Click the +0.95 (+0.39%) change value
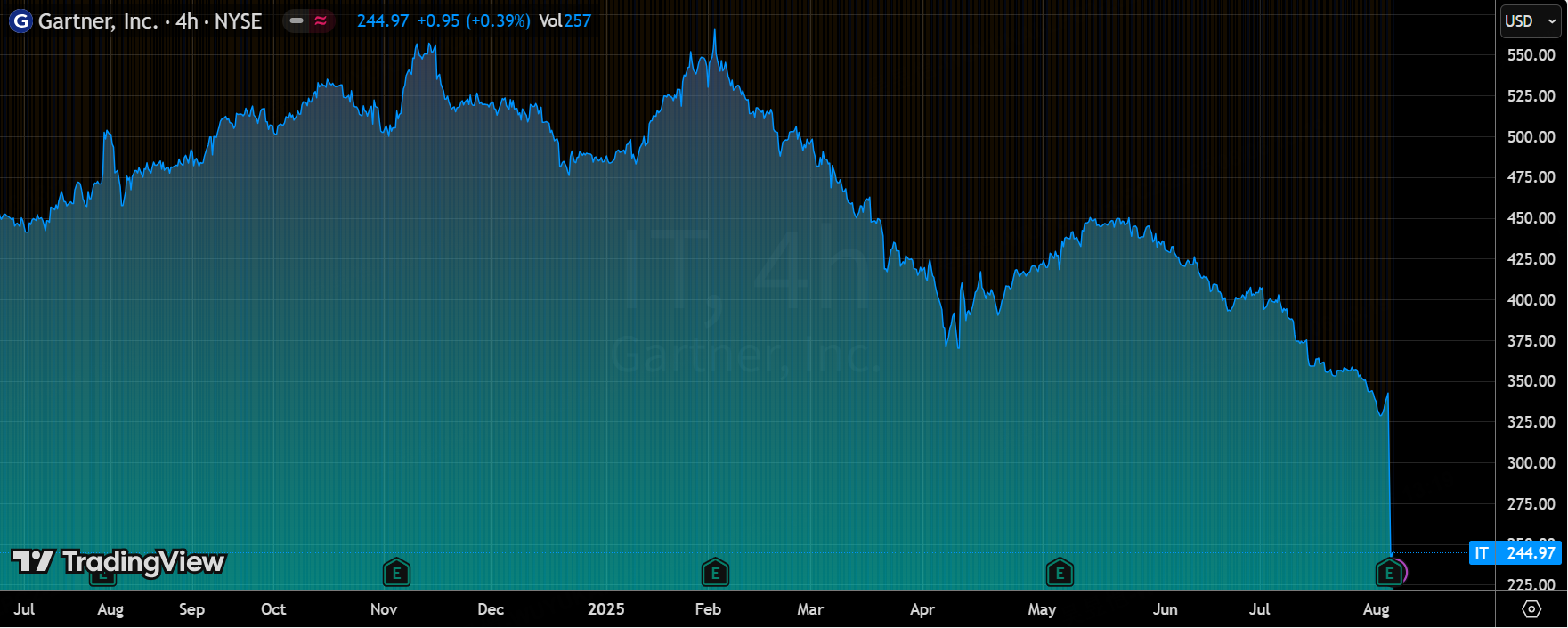This screenshot has width=1568, height=628. coord(474,20)
